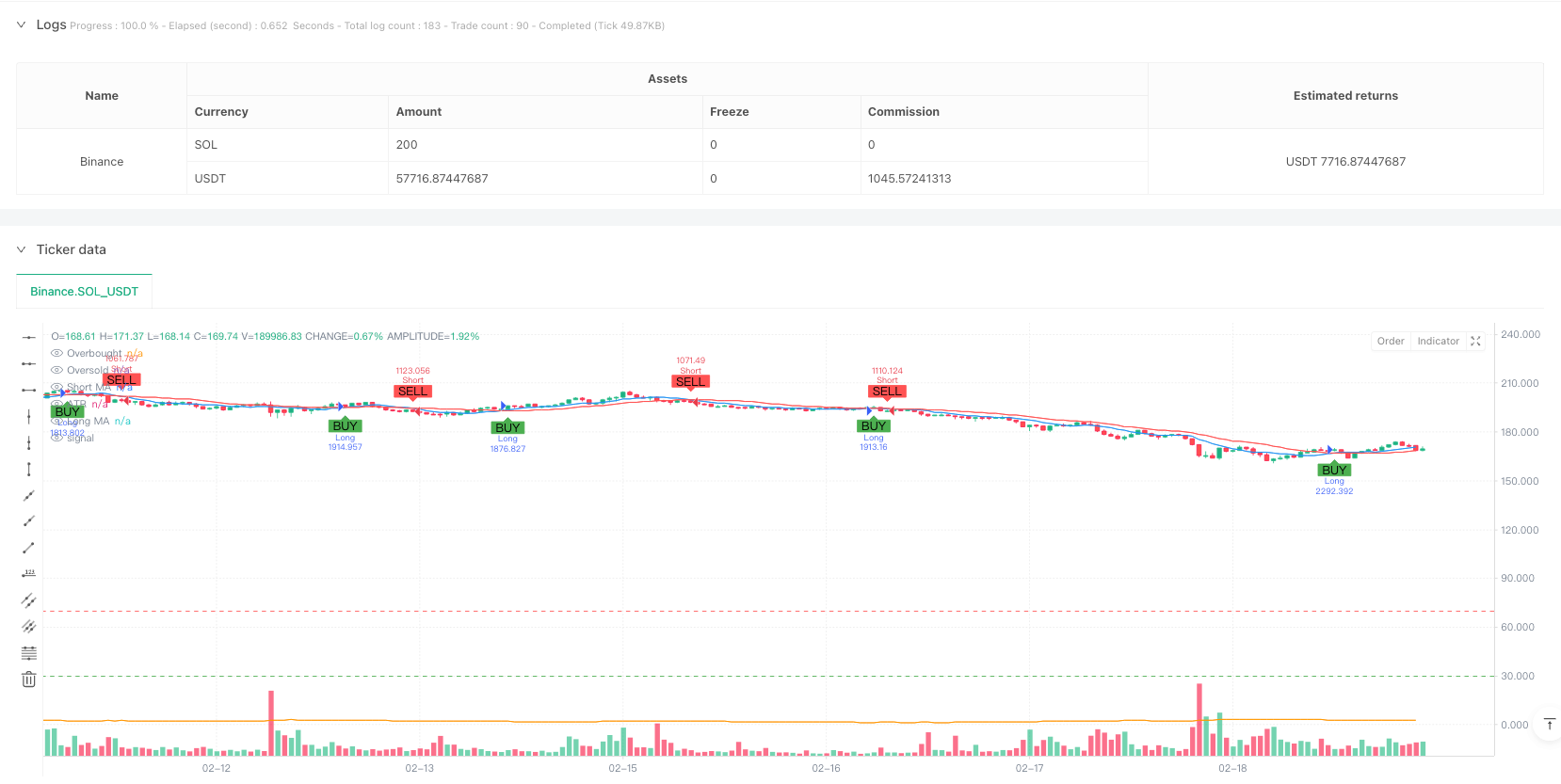Open the Binance.SOL_USDT tab
The height and width of the screenshot is (784, 1561).
84,292
